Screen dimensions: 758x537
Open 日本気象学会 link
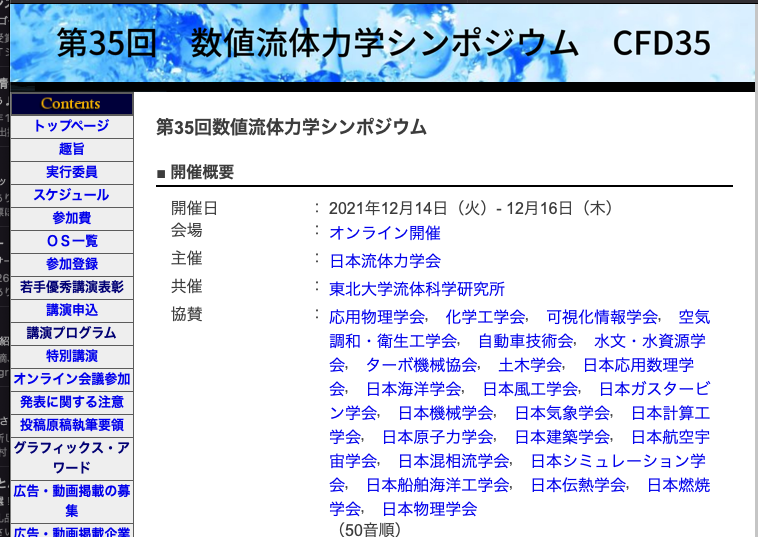pyautogui.click(x=562, y=413)
